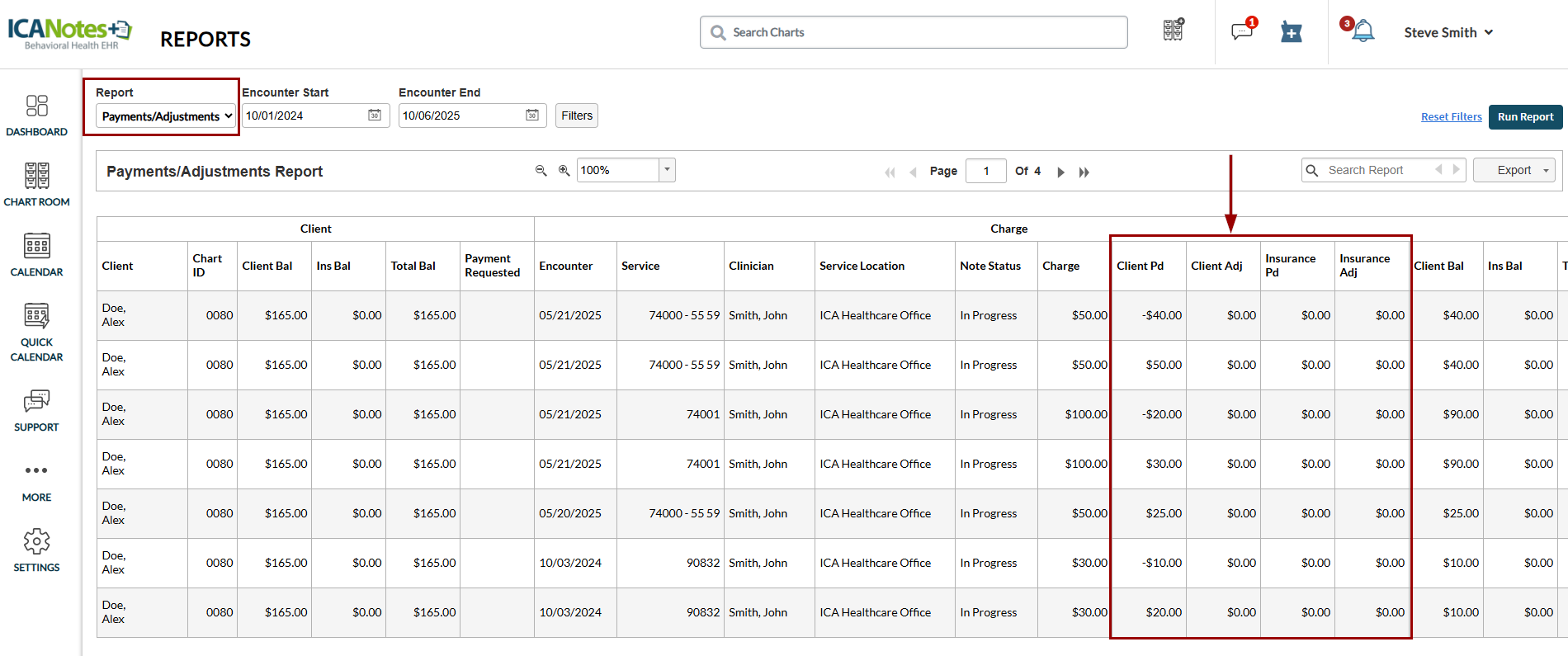Click the $50.00 Client Pd cell
Viewport: 1568px width, 656px height.
coord(1149,365)
